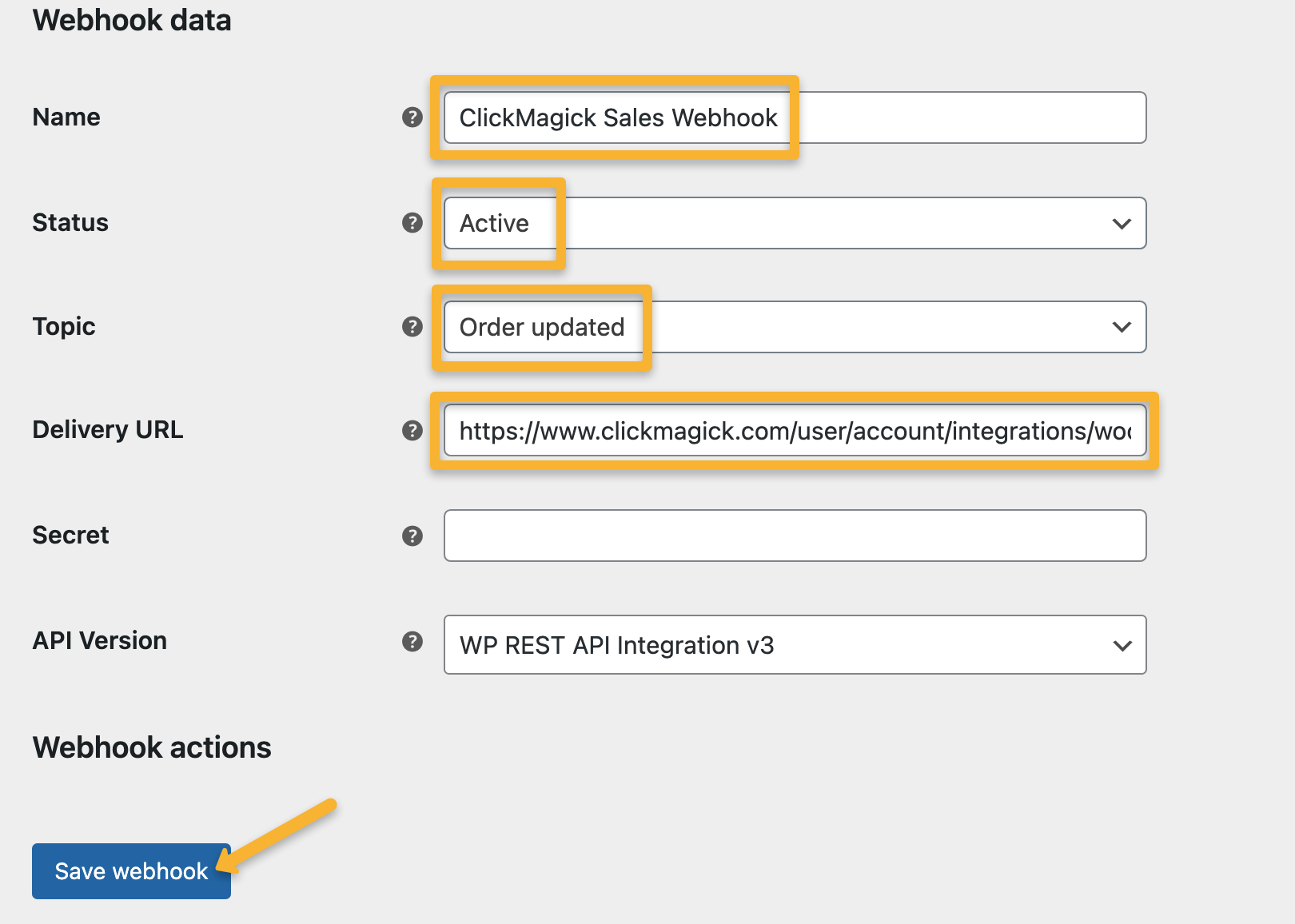The width and height of the screenshot is (1295, 924).
Task: Click the help icon beside Name
Action: click(412, 117)
